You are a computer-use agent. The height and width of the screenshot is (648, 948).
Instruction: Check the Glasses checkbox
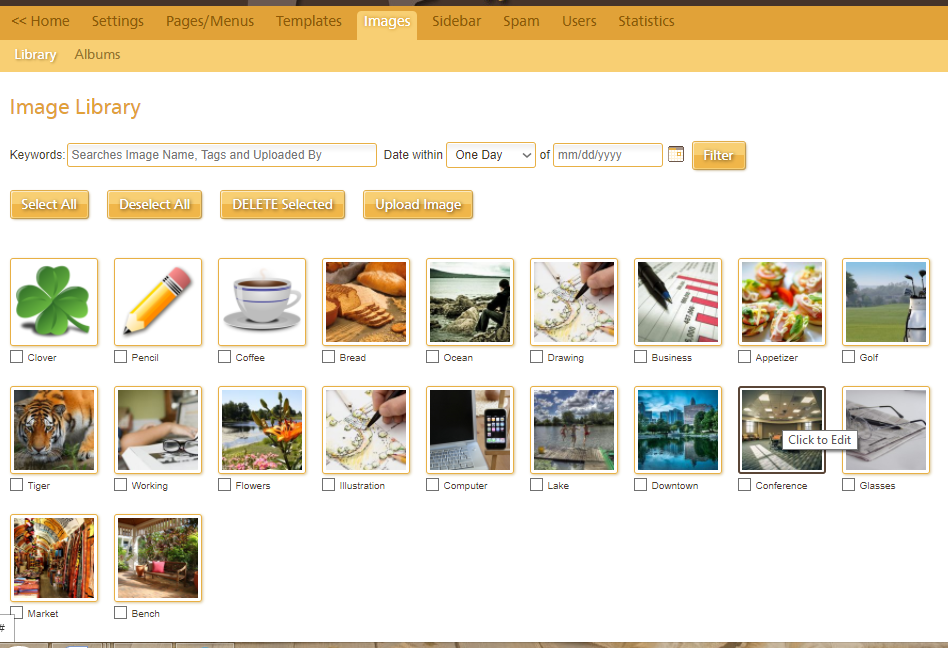[848, 485]
